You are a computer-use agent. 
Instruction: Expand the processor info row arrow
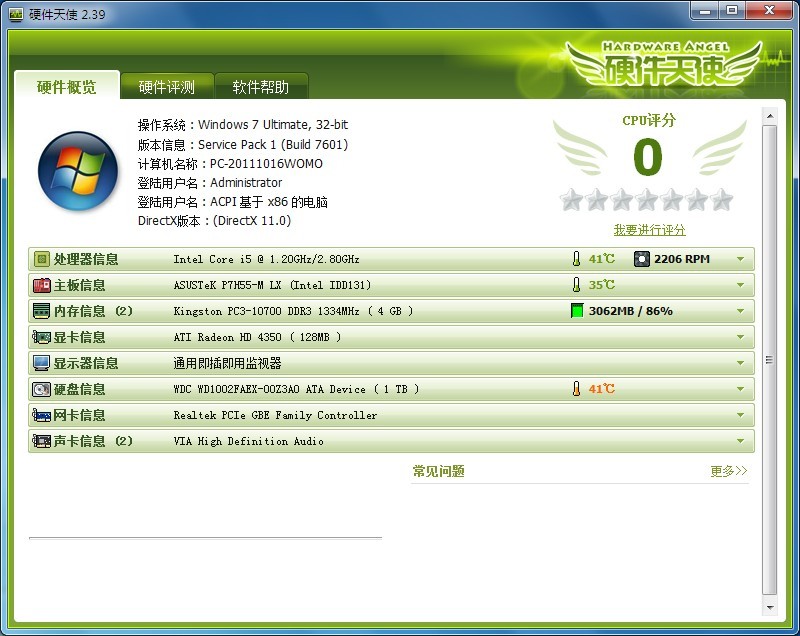pos(740,259)
